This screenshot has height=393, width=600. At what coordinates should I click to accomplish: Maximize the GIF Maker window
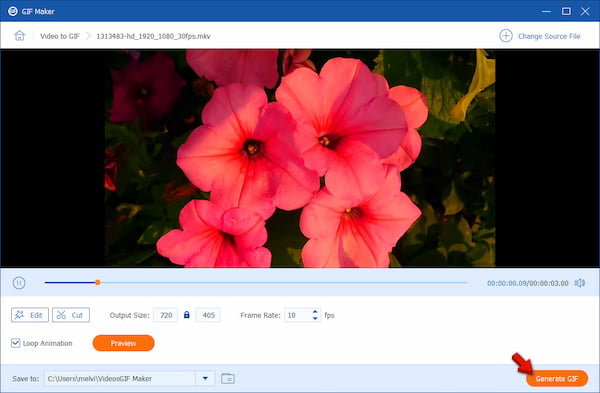pos(566,11)
